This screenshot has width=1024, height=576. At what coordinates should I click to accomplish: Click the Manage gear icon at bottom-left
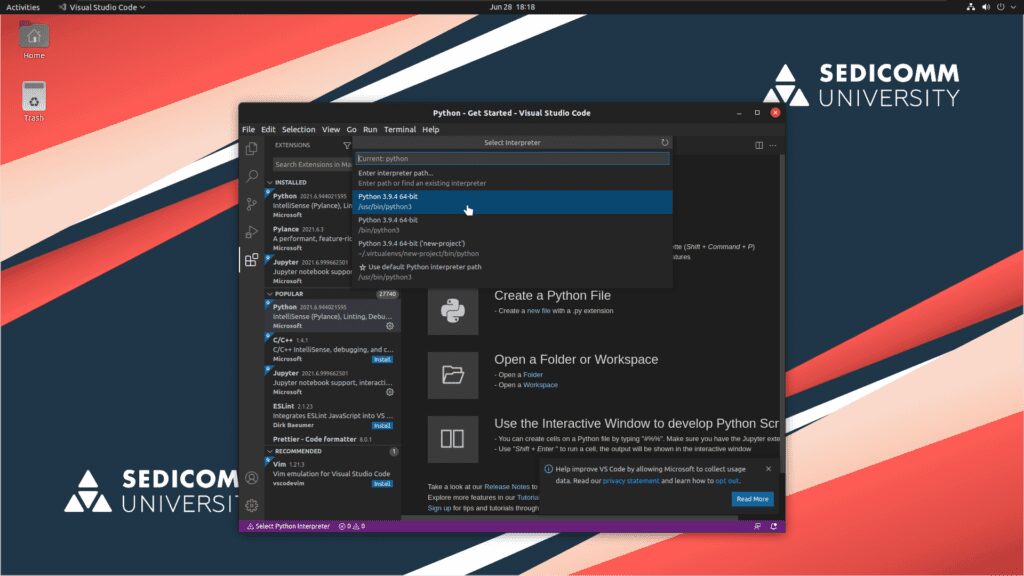point(252,505)
